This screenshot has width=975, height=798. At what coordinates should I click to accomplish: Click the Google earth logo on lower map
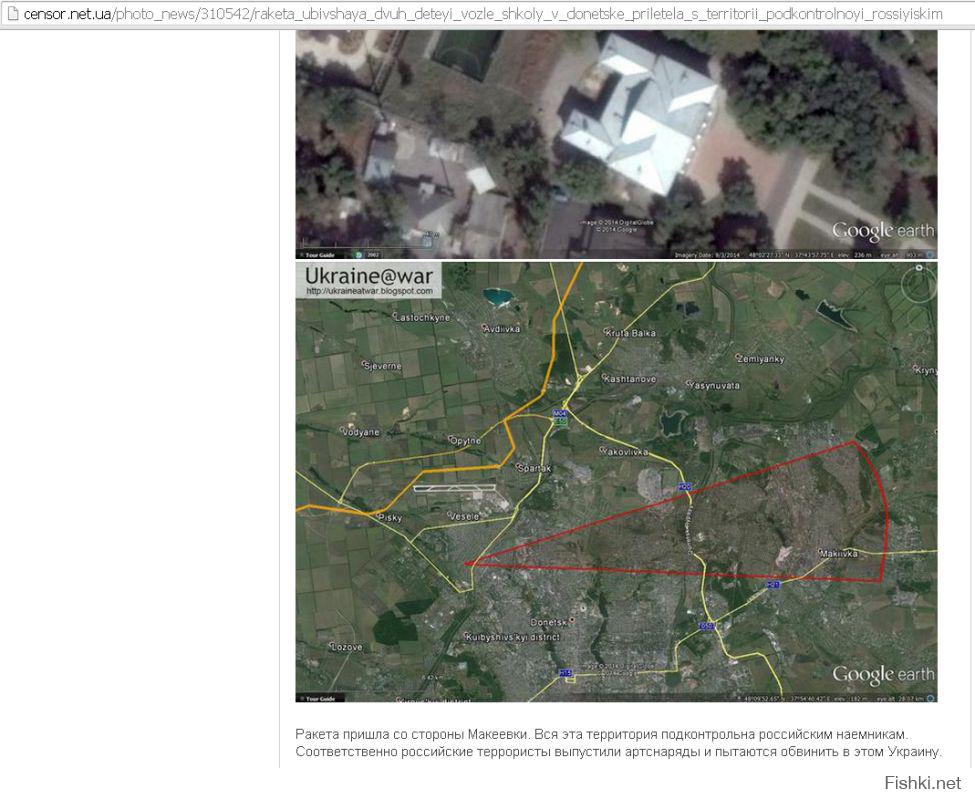pyautogui.click(x=882, y=674)
